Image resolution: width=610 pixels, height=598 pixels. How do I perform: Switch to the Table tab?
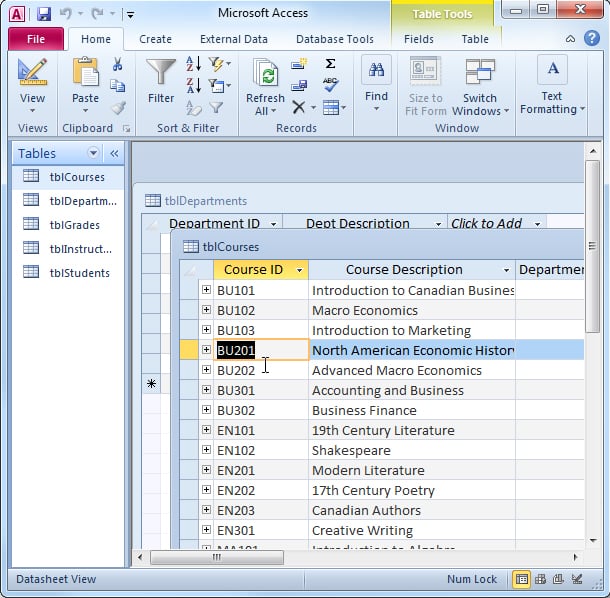pyautogui.click(x=475, y=39)
